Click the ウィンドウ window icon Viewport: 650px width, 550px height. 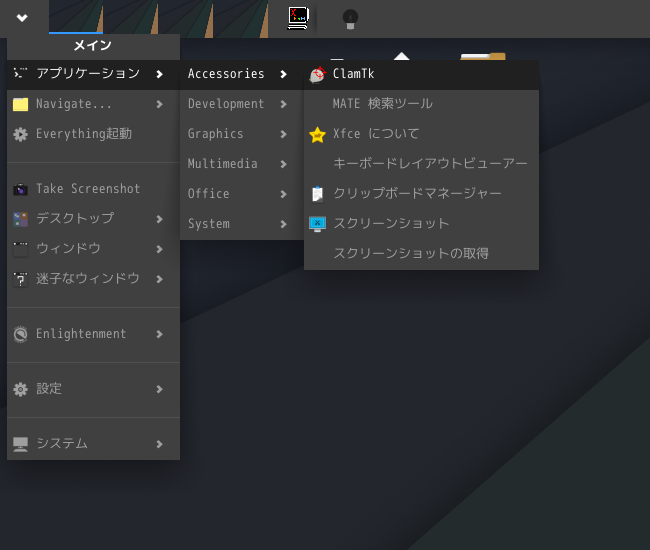20,249
